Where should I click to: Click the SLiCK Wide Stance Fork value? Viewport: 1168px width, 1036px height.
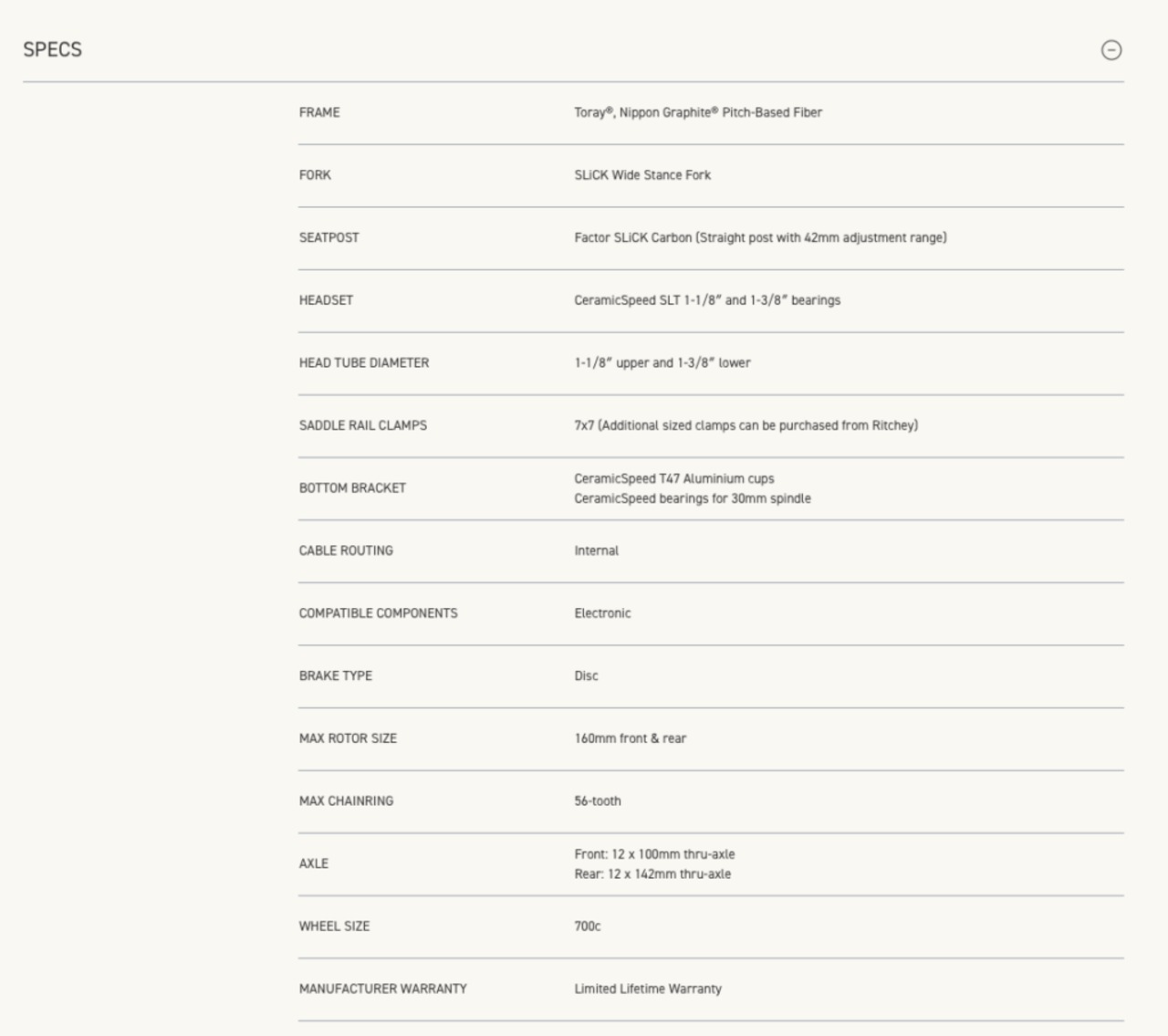[642, 175]
